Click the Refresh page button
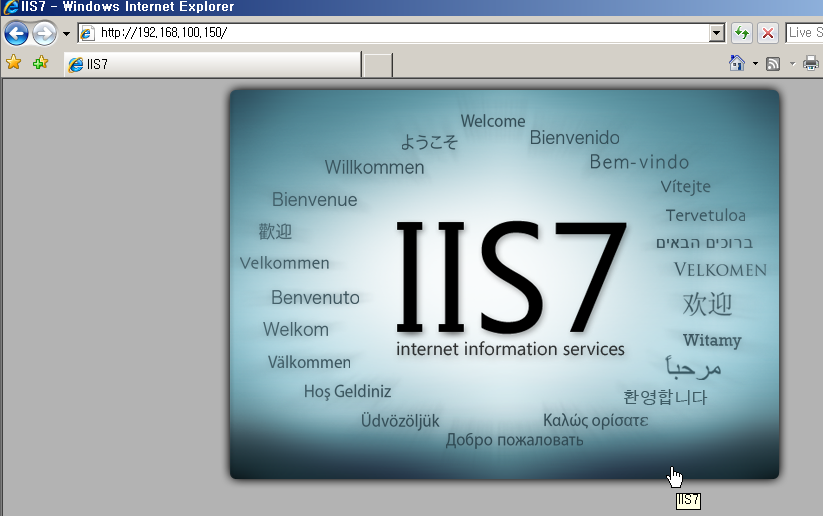The image size is (823, 516). point(742,33)
